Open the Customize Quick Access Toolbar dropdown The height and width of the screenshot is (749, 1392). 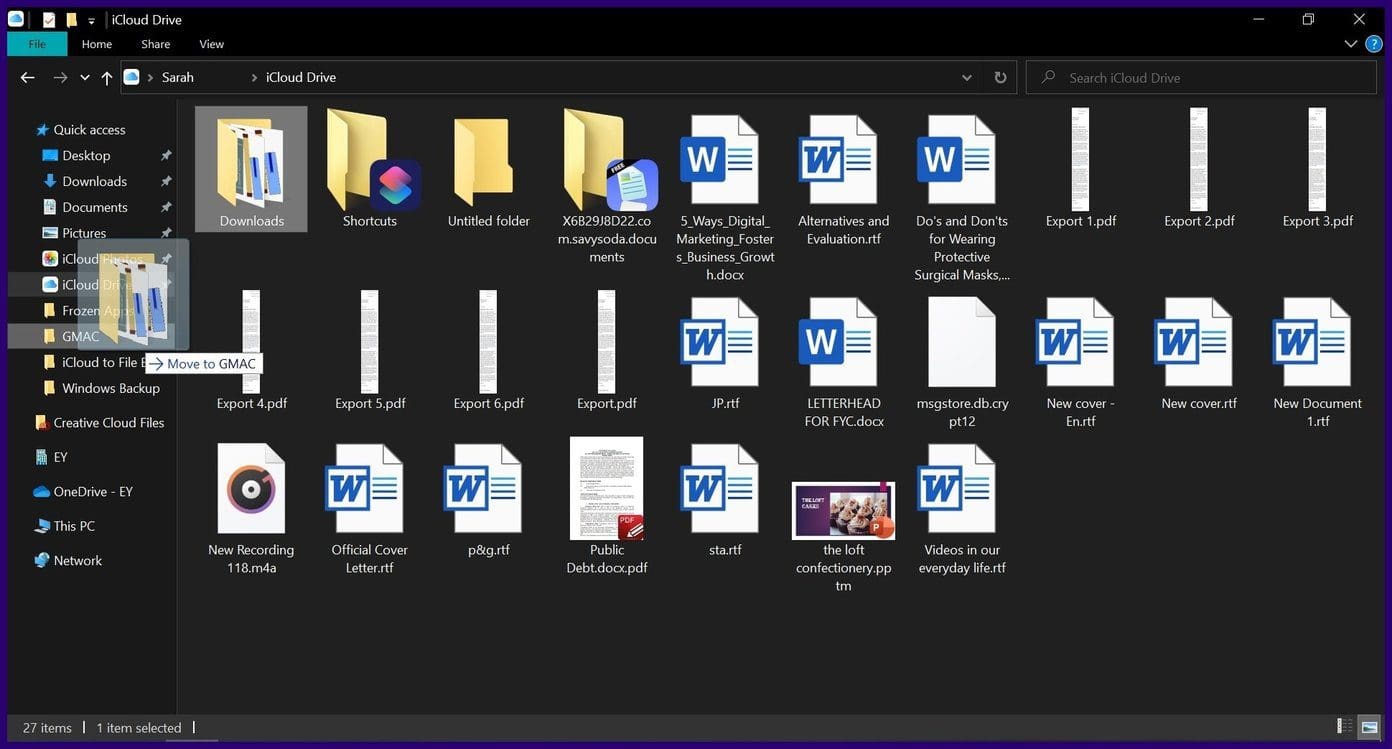point(91,20)
